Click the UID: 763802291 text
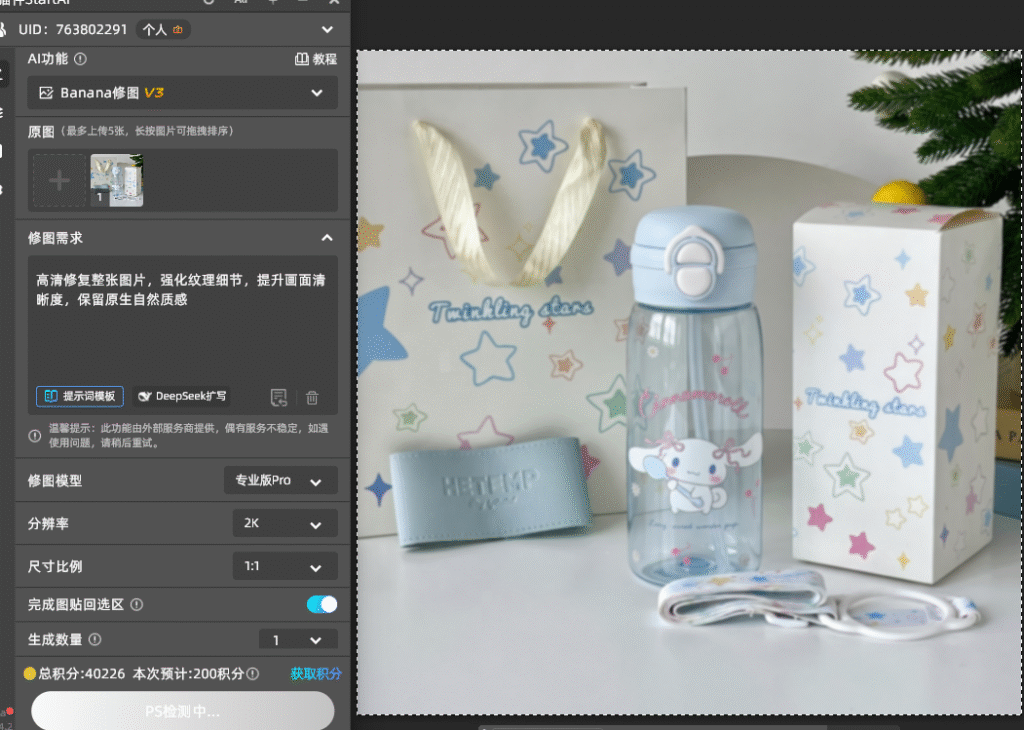Image resolution: width=1024 pixels, height=730 pixels. pyautogui.click(x=72, y=29)
